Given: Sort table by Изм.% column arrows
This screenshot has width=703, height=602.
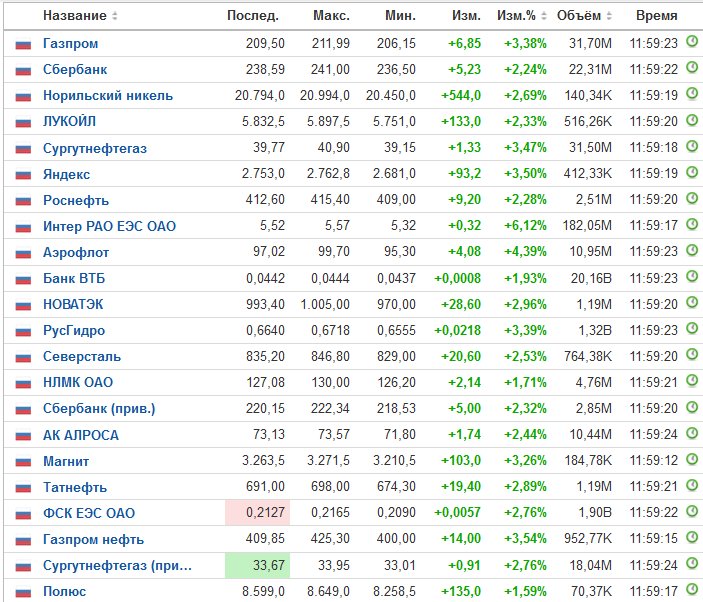Looking at the screenshot, I should pos(544,16).
